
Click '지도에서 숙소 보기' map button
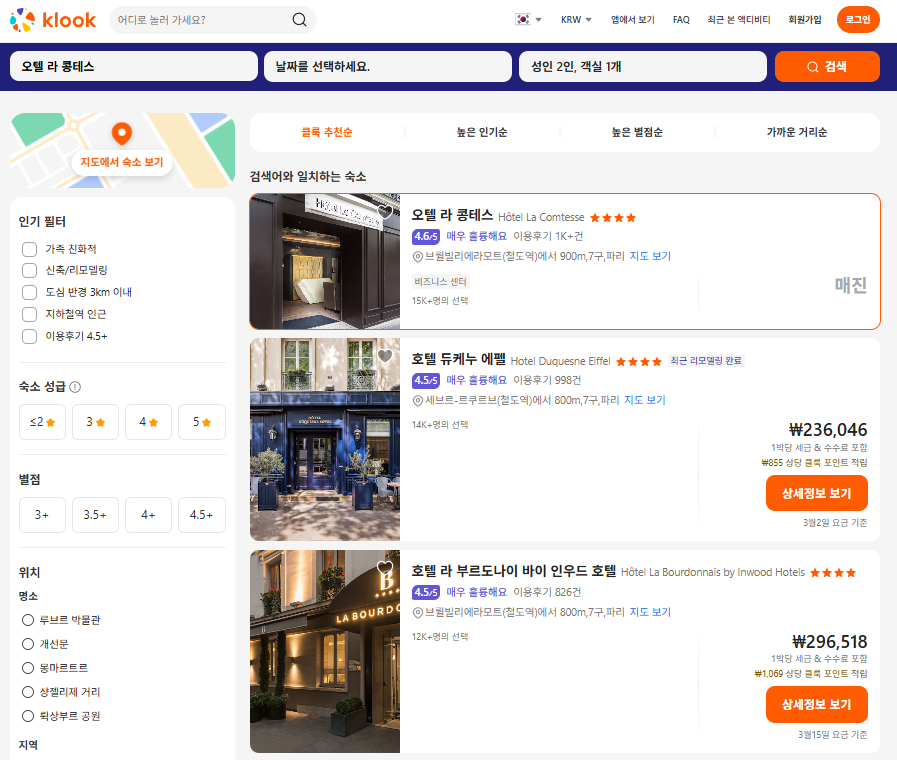pos(122,162)
